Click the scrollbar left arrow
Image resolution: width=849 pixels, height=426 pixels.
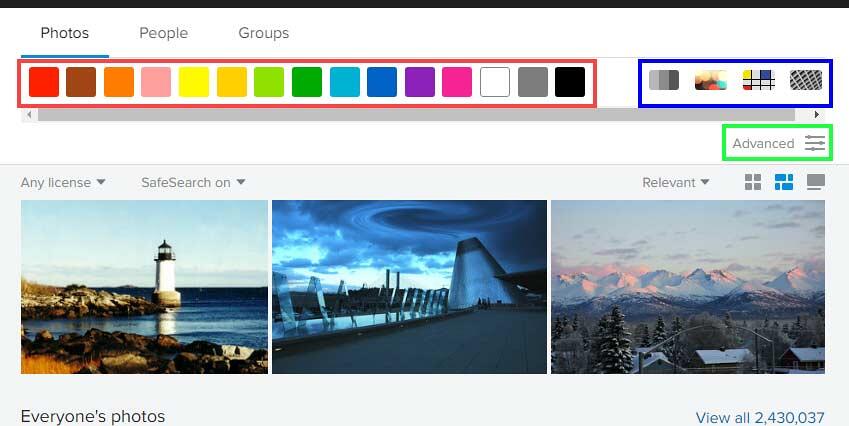[x=29, y=115]
